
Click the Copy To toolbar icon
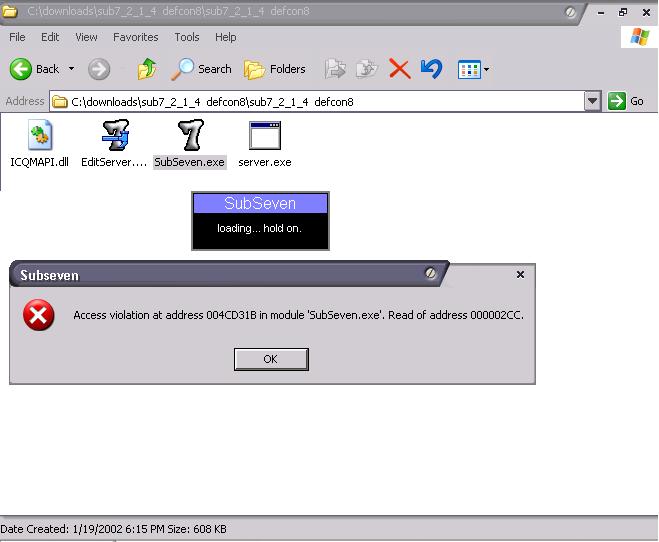(x=367, y=69)
